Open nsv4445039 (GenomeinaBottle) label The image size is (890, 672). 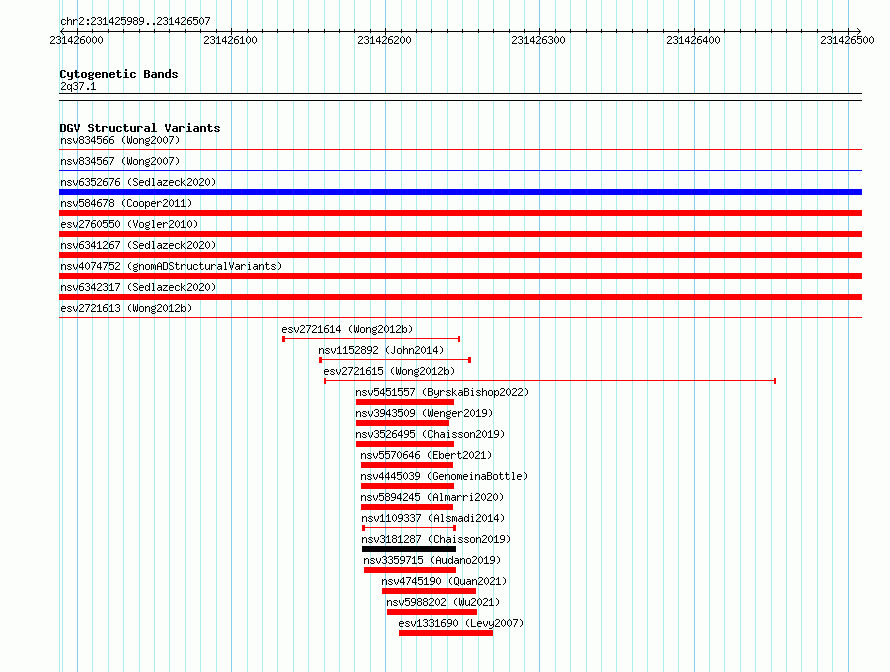(x=444, y=476)
